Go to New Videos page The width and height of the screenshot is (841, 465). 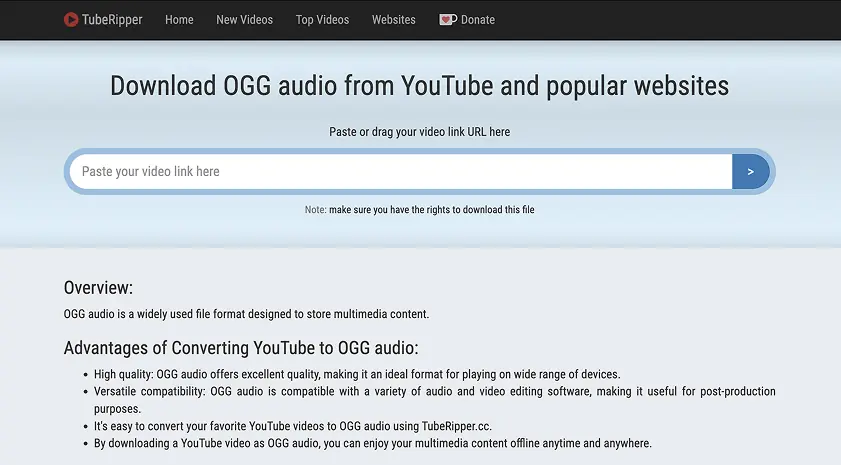click(244, 19)
